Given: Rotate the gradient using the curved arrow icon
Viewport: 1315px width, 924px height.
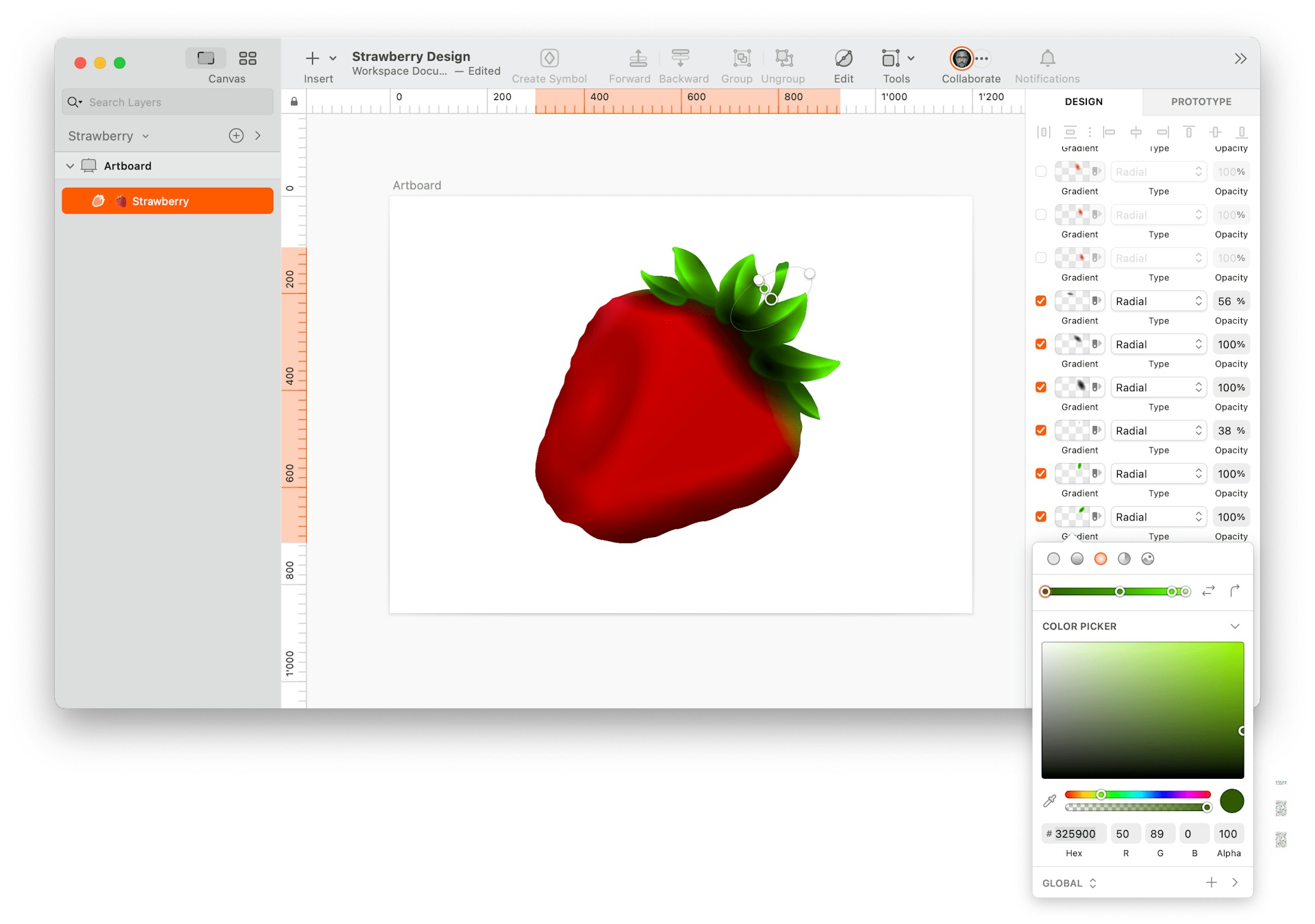Looking at the screenshot, I should coord(1236,591).
